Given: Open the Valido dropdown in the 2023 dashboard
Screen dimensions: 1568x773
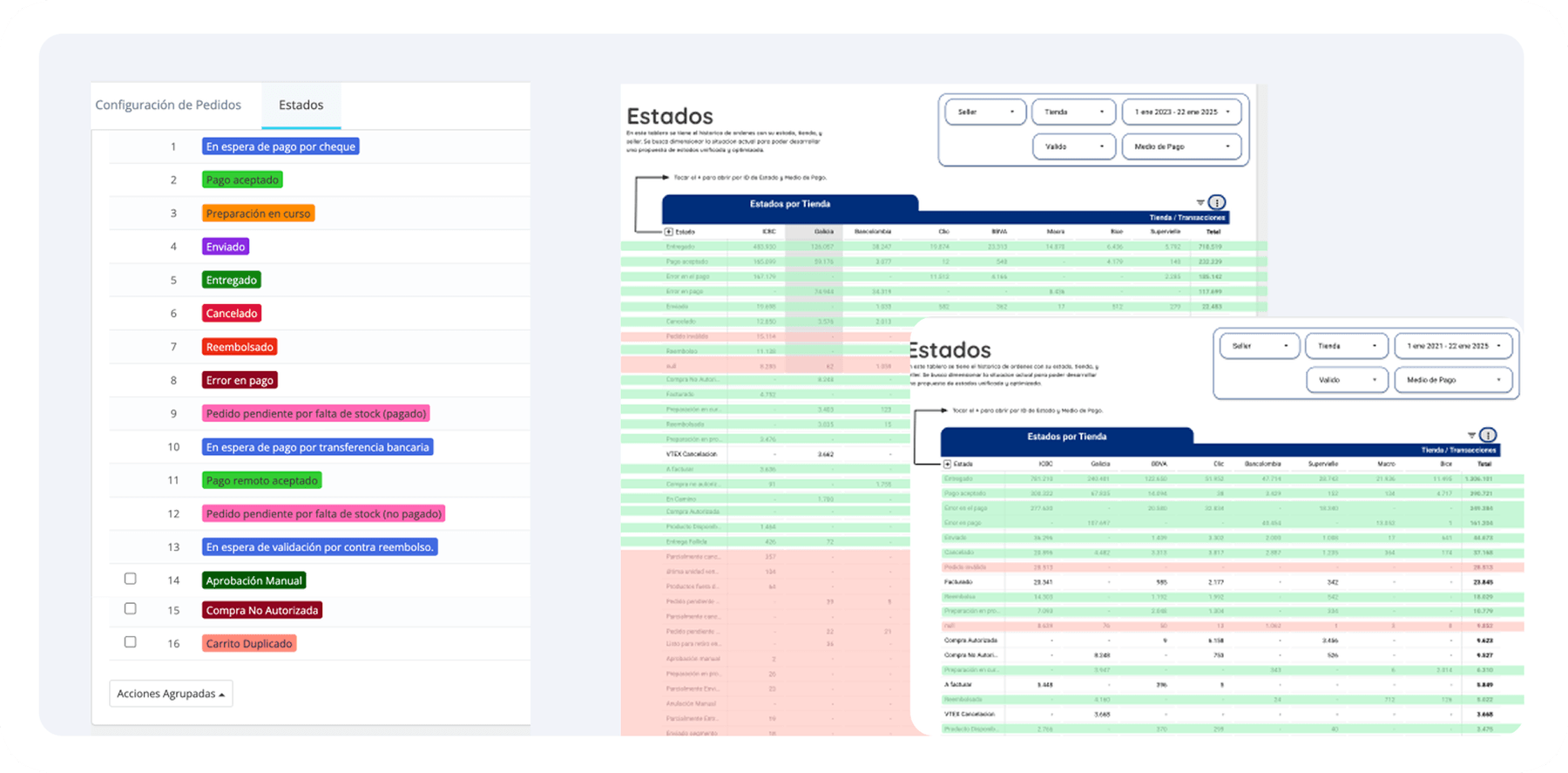Looking at the screenshot, I should click(x=1073, y=146).
